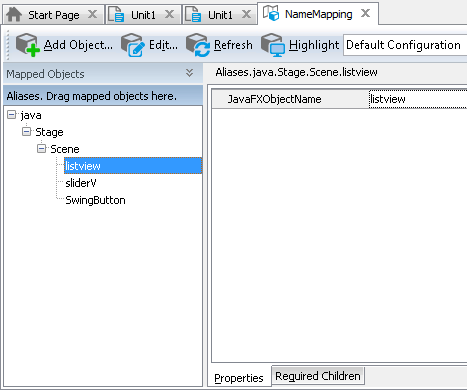Click the NameMapping tab cube icon
This screenshot has width=467, height=392.
pyautogui.click(x=271, y=13)
